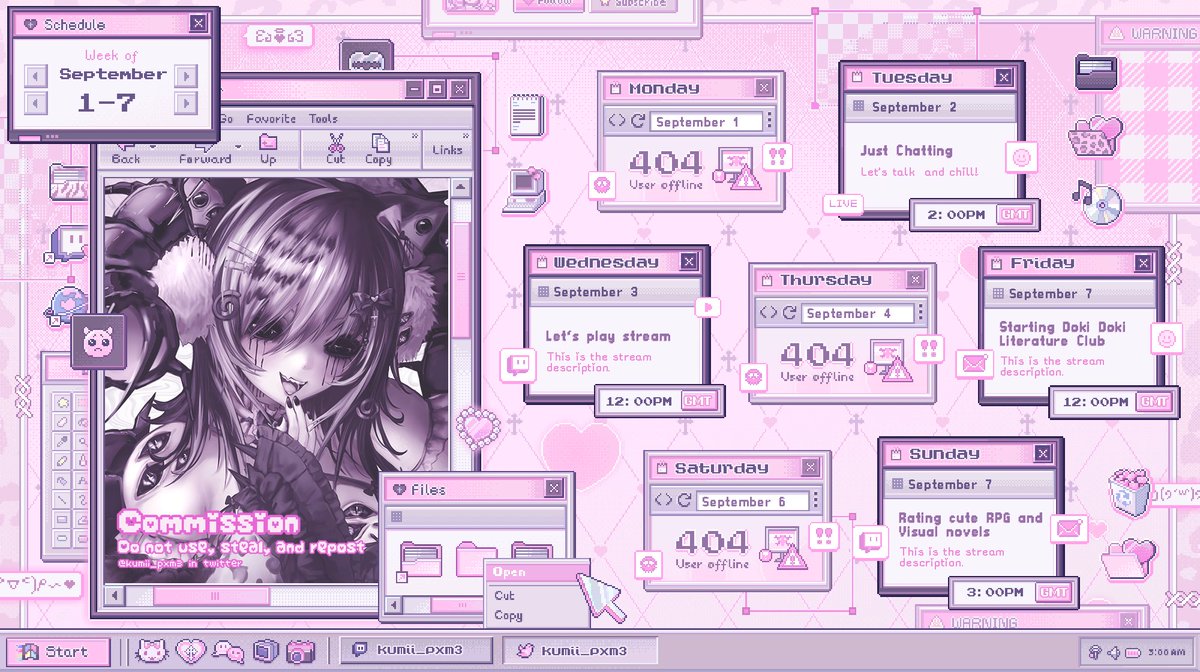Go to next month after September
This screenshot has height=672, width=1200.
point(186,76)
